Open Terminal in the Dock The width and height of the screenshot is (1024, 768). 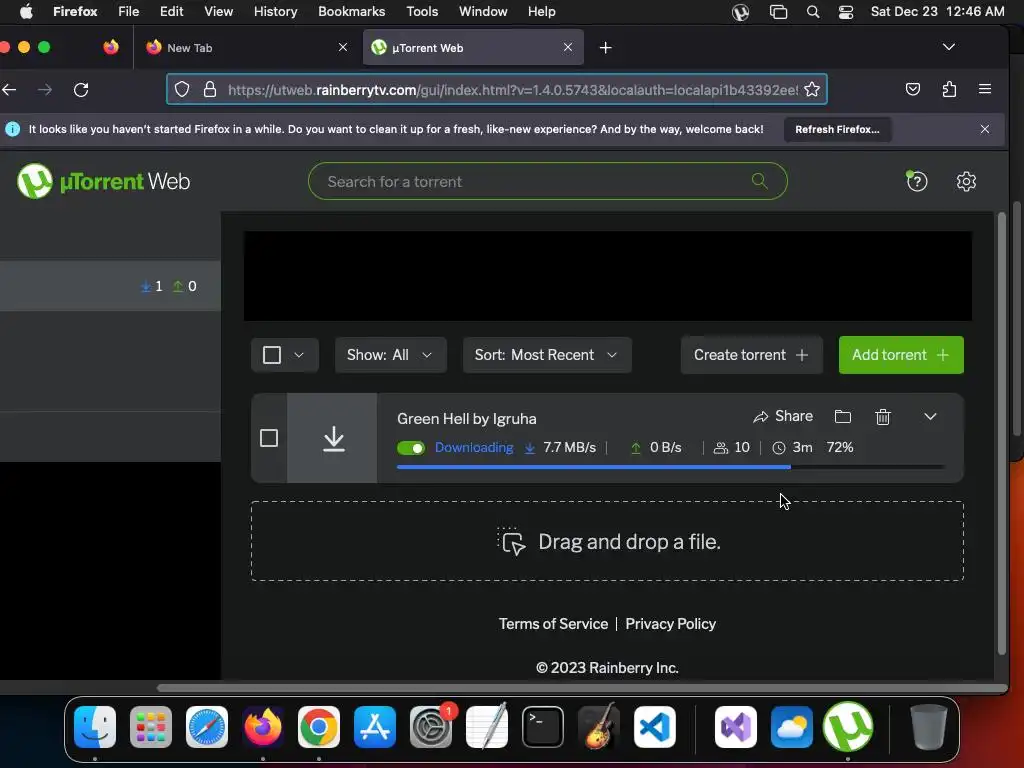point(543,726)
